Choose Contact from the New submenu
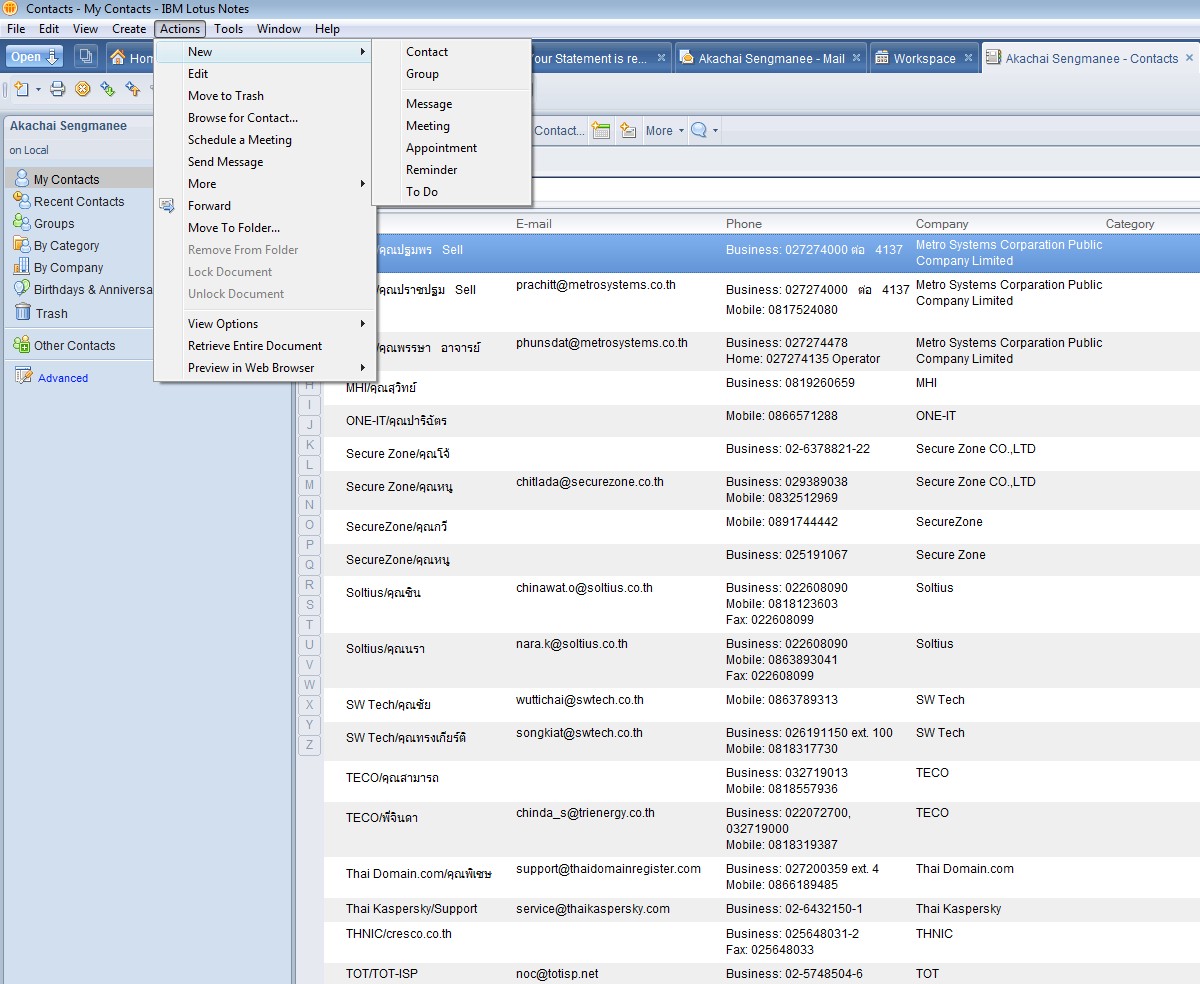The height and width of the screenshot is (984, 1200). point(427,52)
